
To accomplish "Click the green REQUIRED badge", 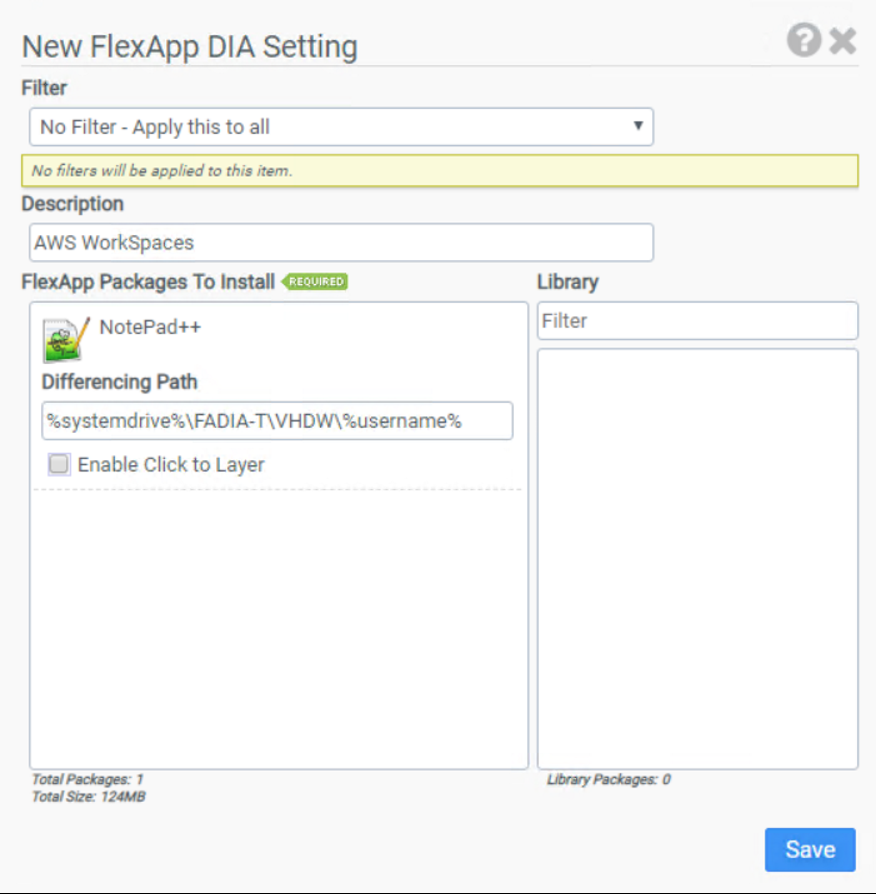I will [315, 282].
